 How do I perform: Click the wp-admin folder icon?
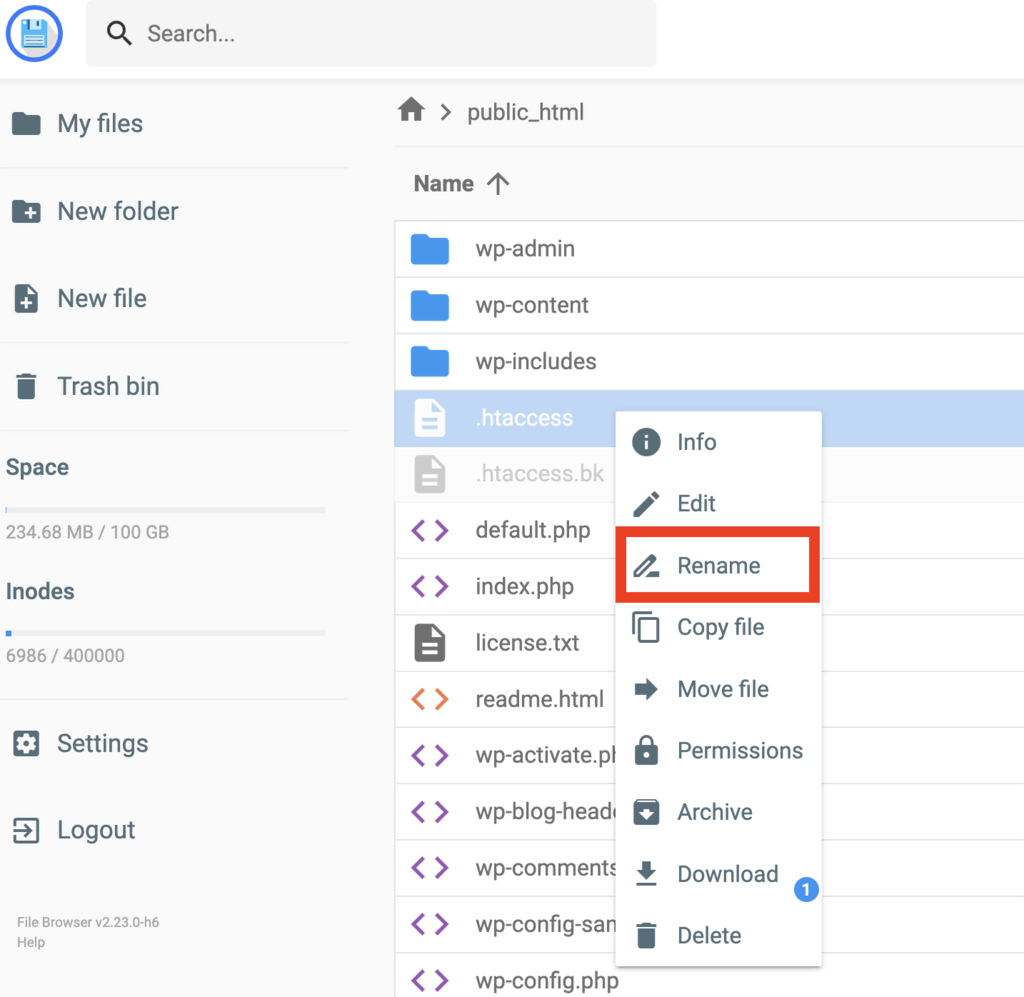pyautogui.click(x=430, y=249)
